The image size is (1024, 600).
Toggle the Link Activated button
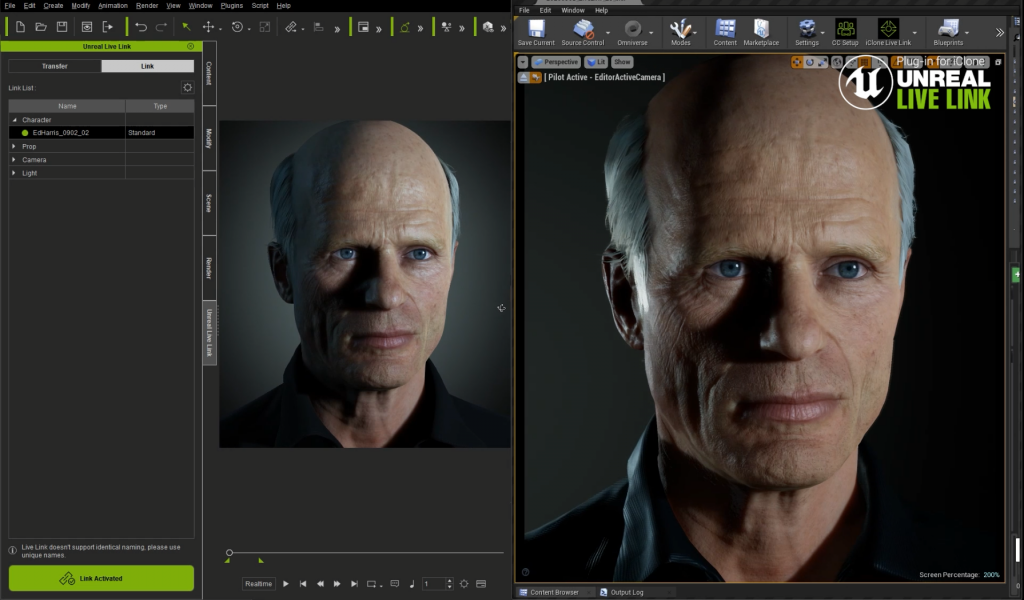coord(101,578)
